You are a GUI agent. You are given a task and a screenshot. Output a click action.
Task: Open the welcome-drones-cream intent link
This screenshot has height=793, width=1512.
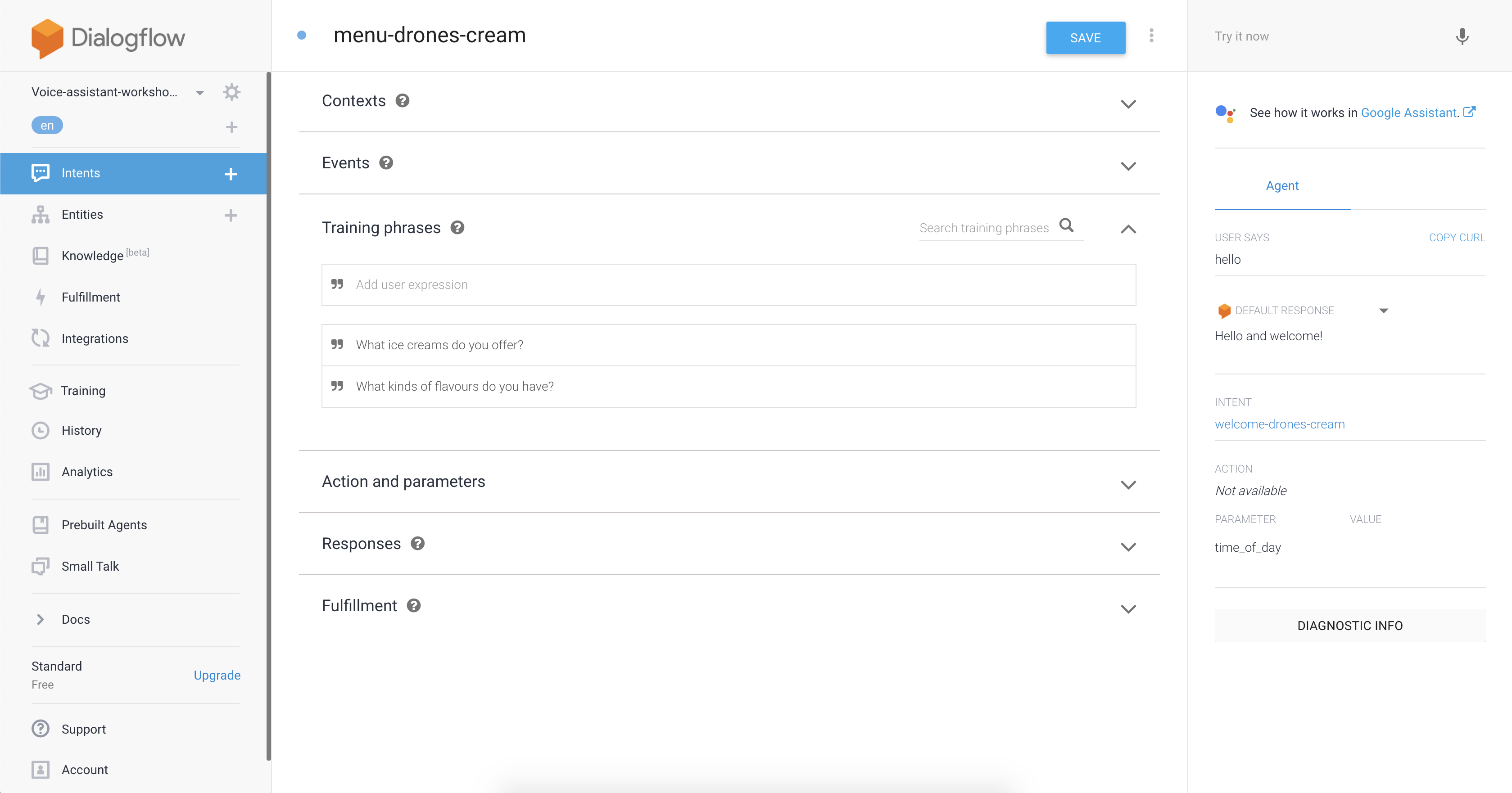[1280, 424]
